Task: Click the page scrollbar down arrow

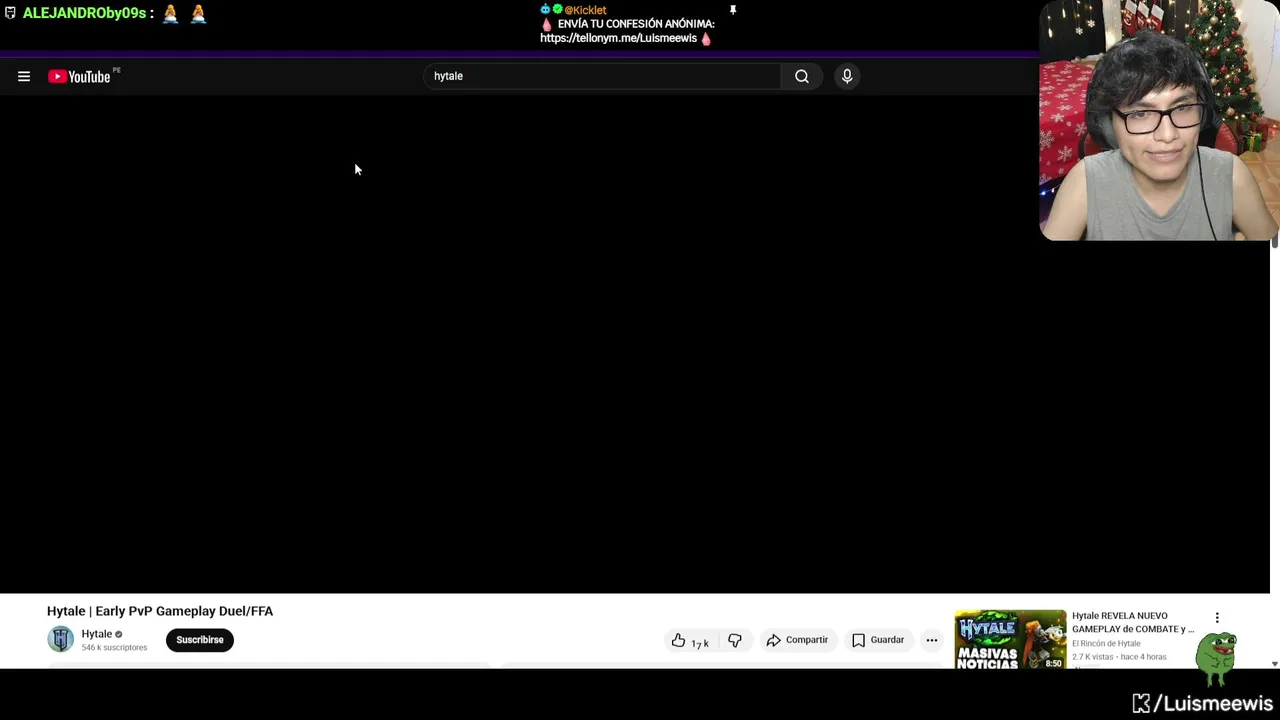Action: [x=1274, y=664]
